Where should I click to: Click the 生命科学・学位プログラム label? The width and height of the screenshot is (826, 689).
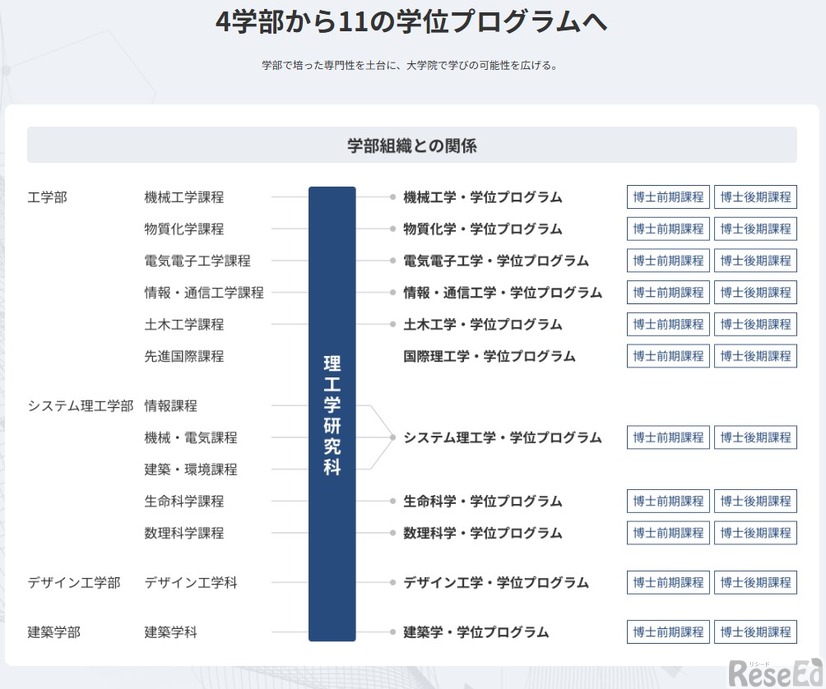point(483,501)
